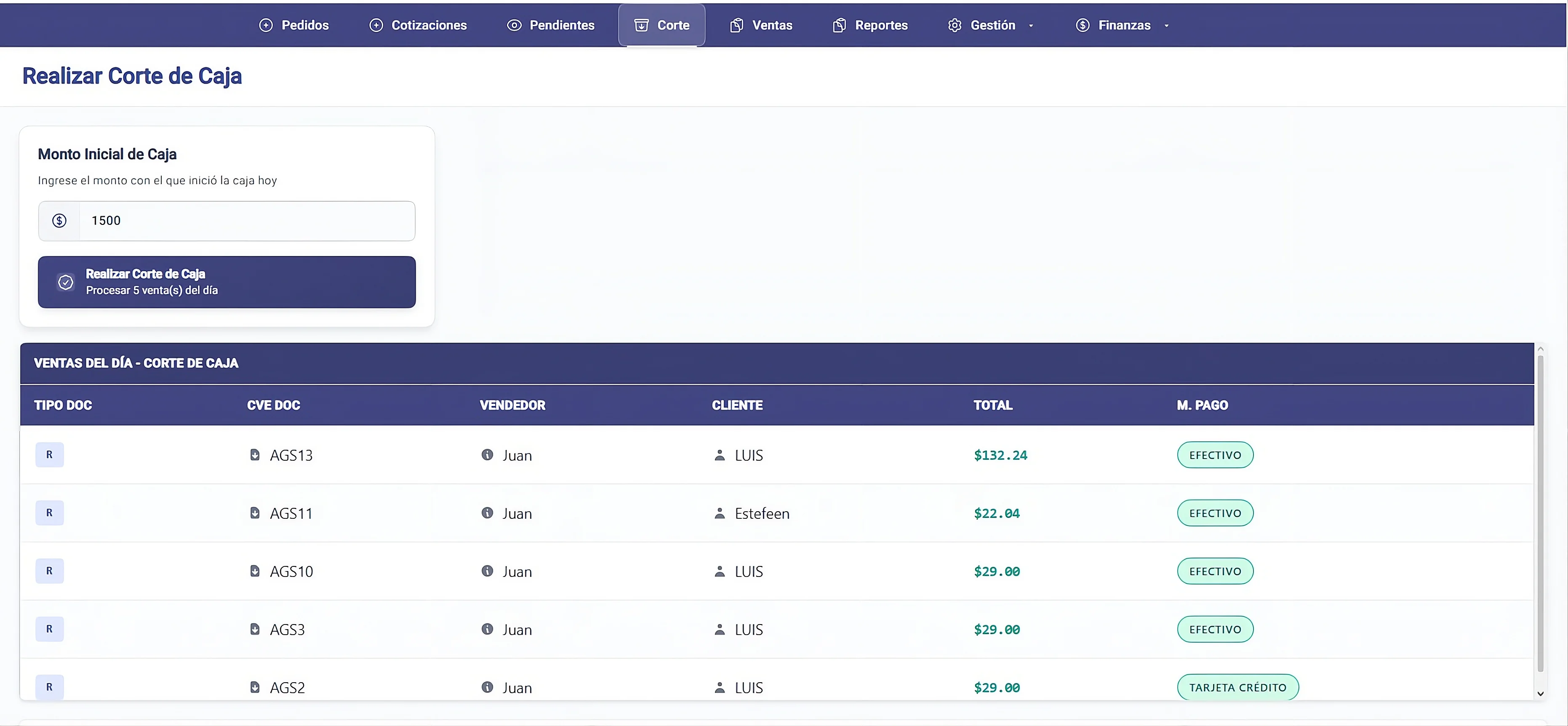This screenshot has width=1568, height=726.
Task: Click the dollar icon beside amount field
Action: [x=59, y=221]
